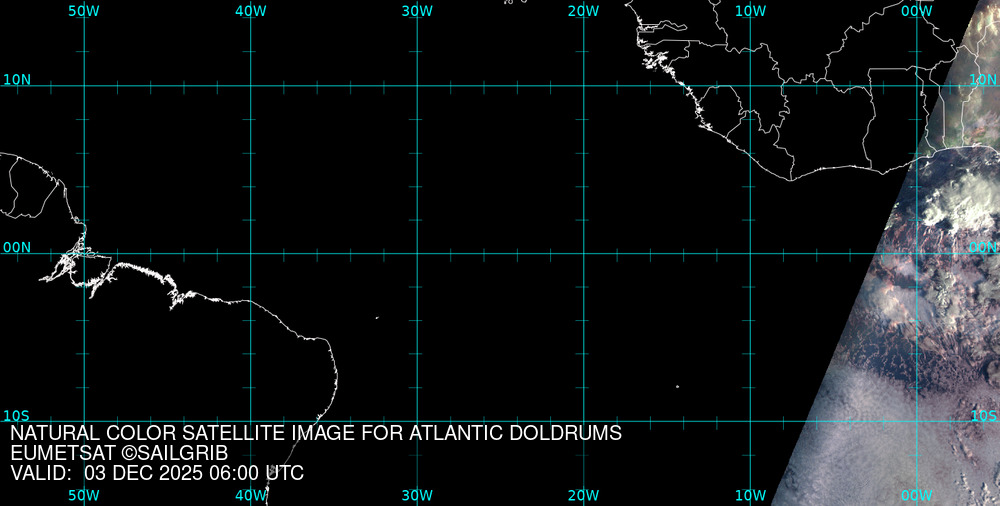
Task: Click the right-side 10S latitude label
Action: click(984, 415)
